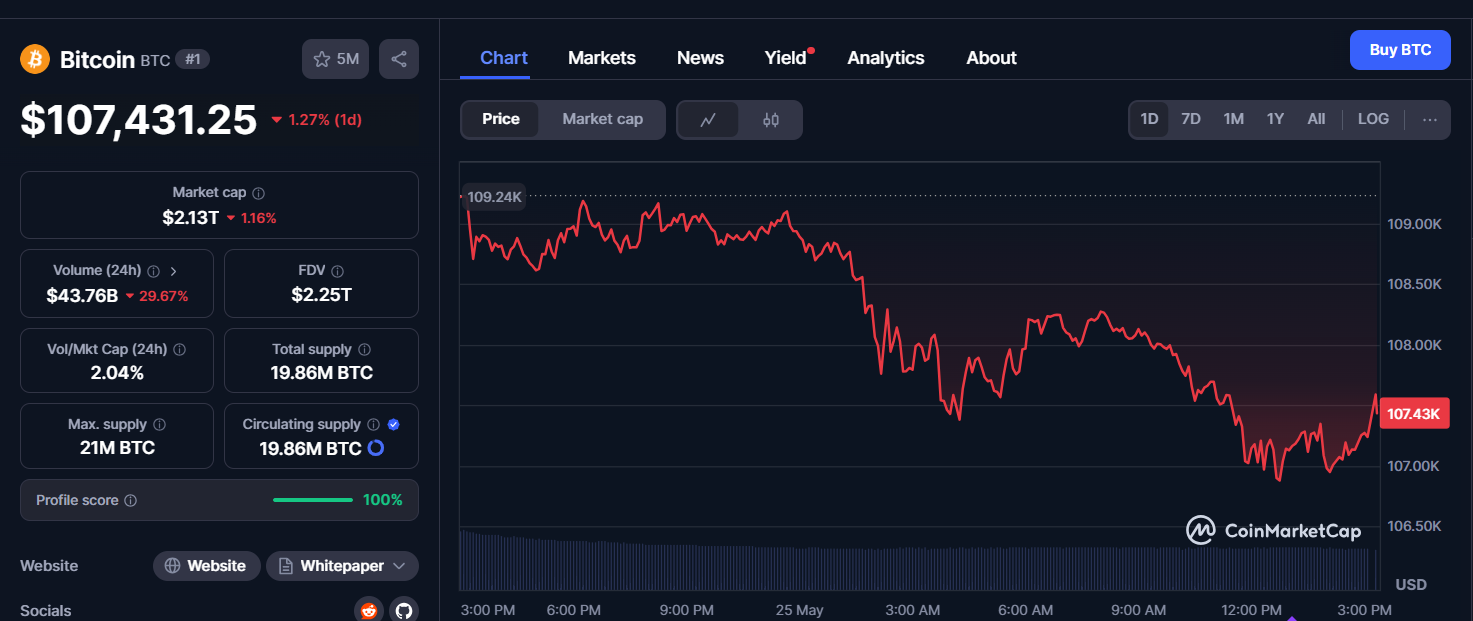The height and width of the screenshot is (621, 1473).
Task: Switch to the Markets tab
Action: [x=602, y=58]
